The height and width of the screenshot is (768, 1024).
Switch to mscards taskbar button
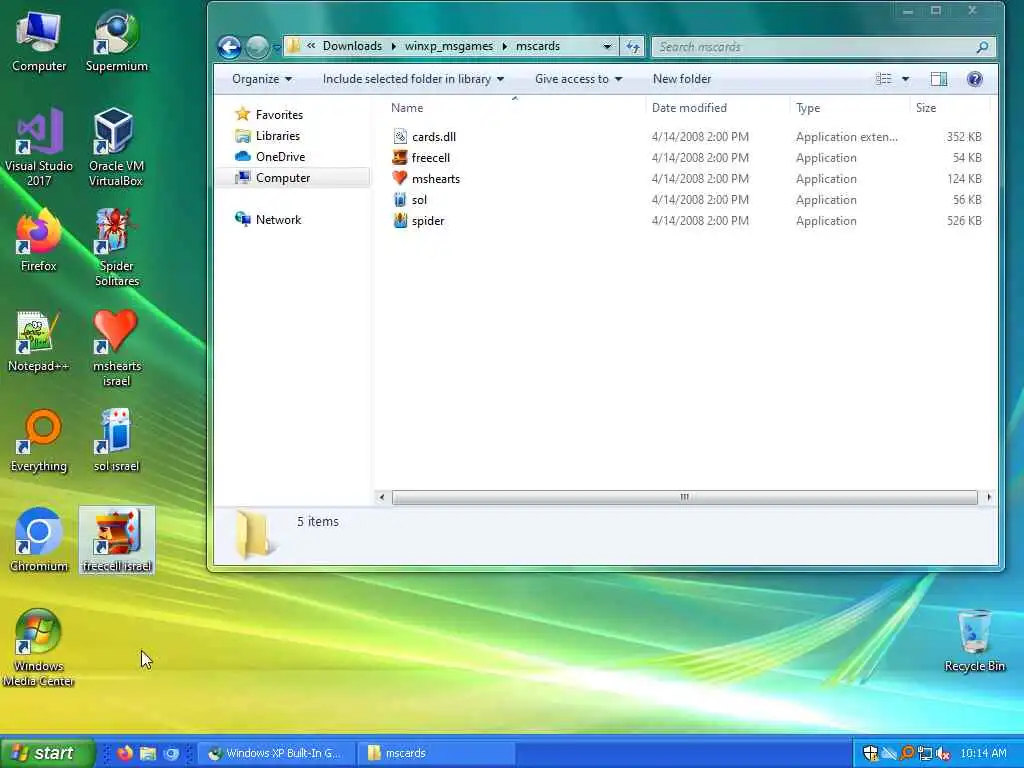[436, 753]
